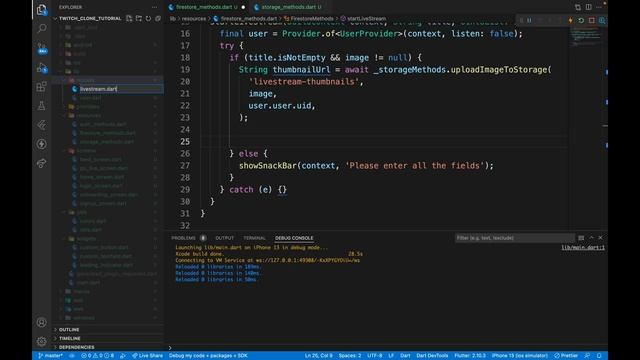
Task: Click resources in the breadcrumb
Action: tap(193, 18)
